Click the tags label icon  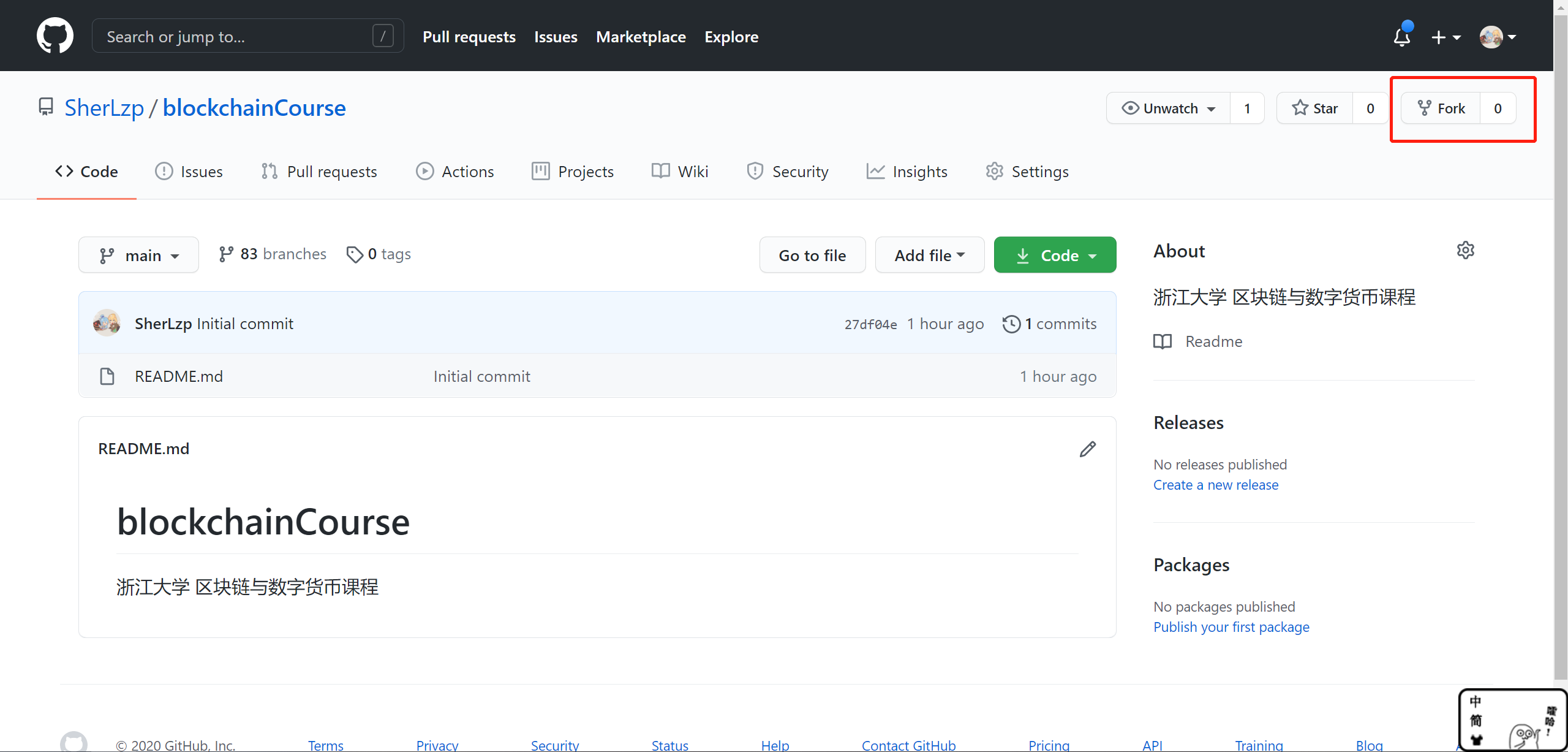point(355,254)
